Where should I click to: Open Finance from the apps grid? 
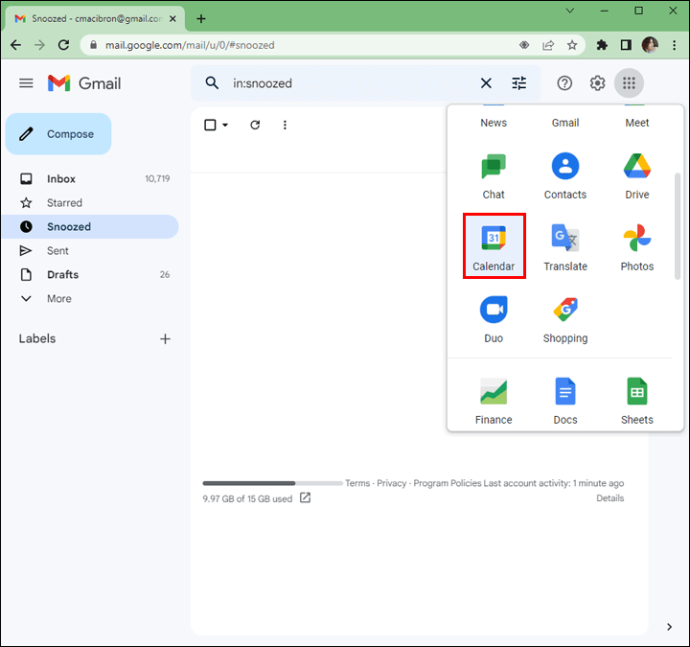[x=493, y=401]
